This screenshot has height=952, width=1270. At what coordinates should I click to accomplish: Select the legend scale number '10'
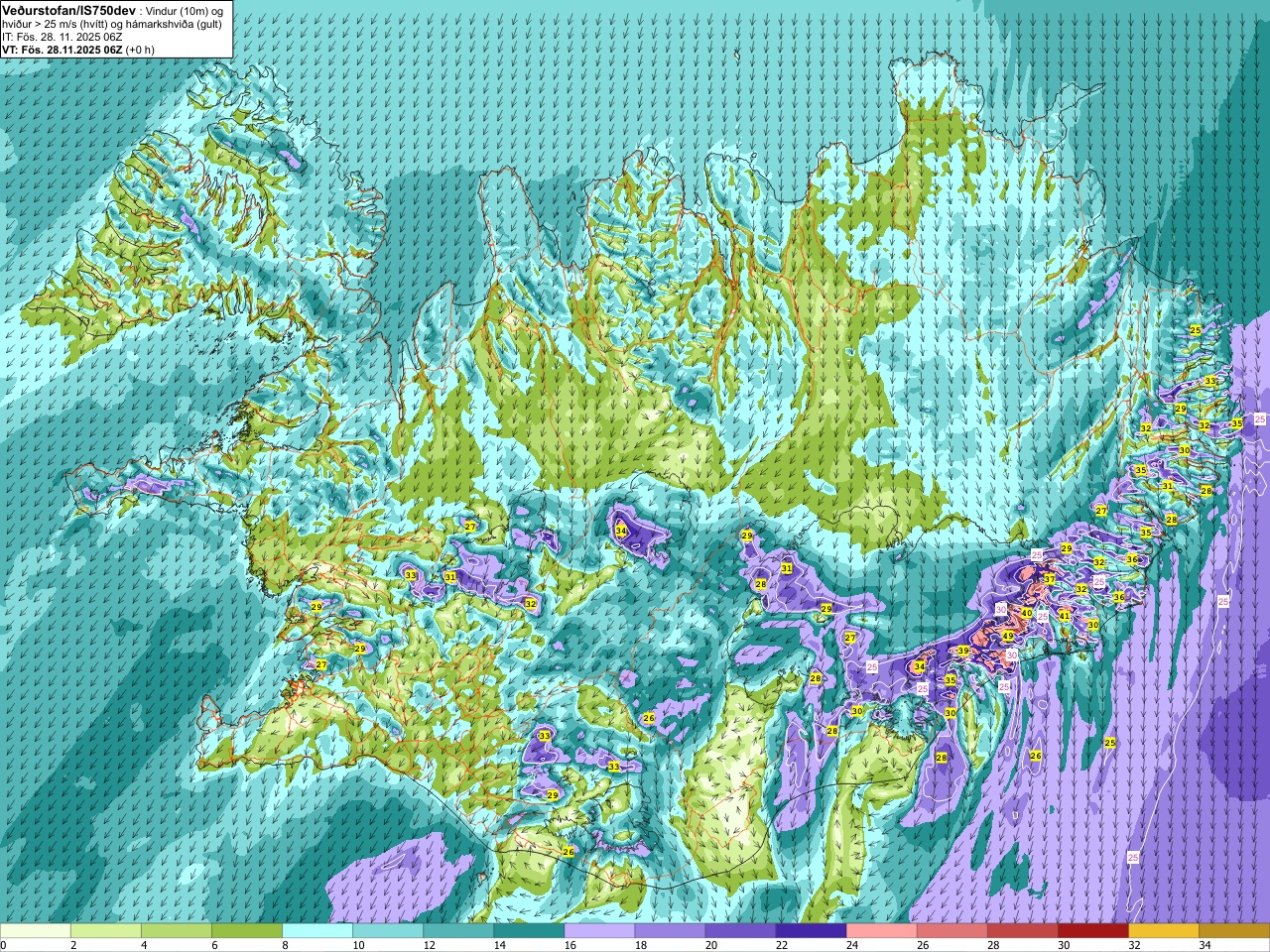pos(359,945)
